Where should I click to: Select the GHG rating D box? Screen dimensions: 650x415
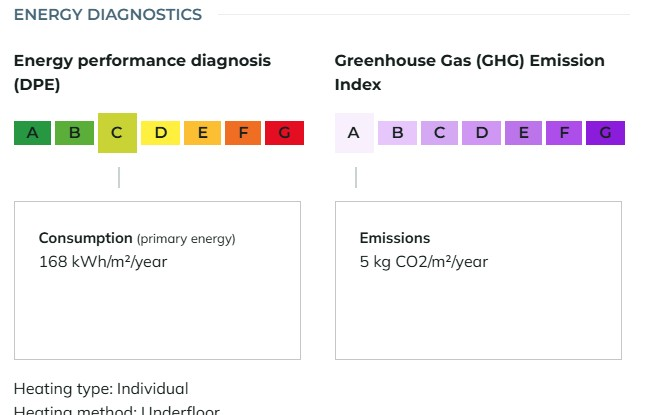[481, 133]
